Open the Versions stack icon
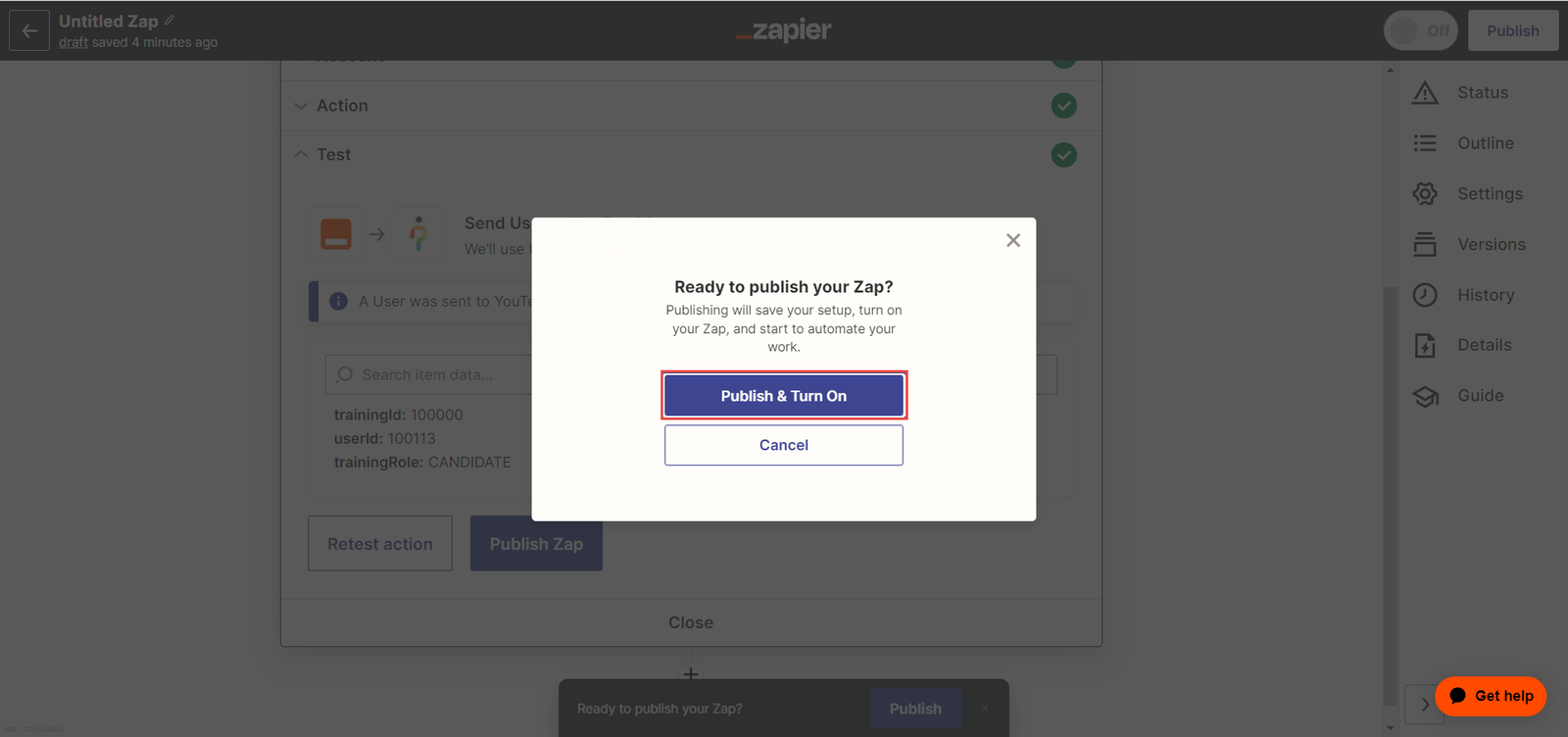1568x737 pixels. [1425, 244]
